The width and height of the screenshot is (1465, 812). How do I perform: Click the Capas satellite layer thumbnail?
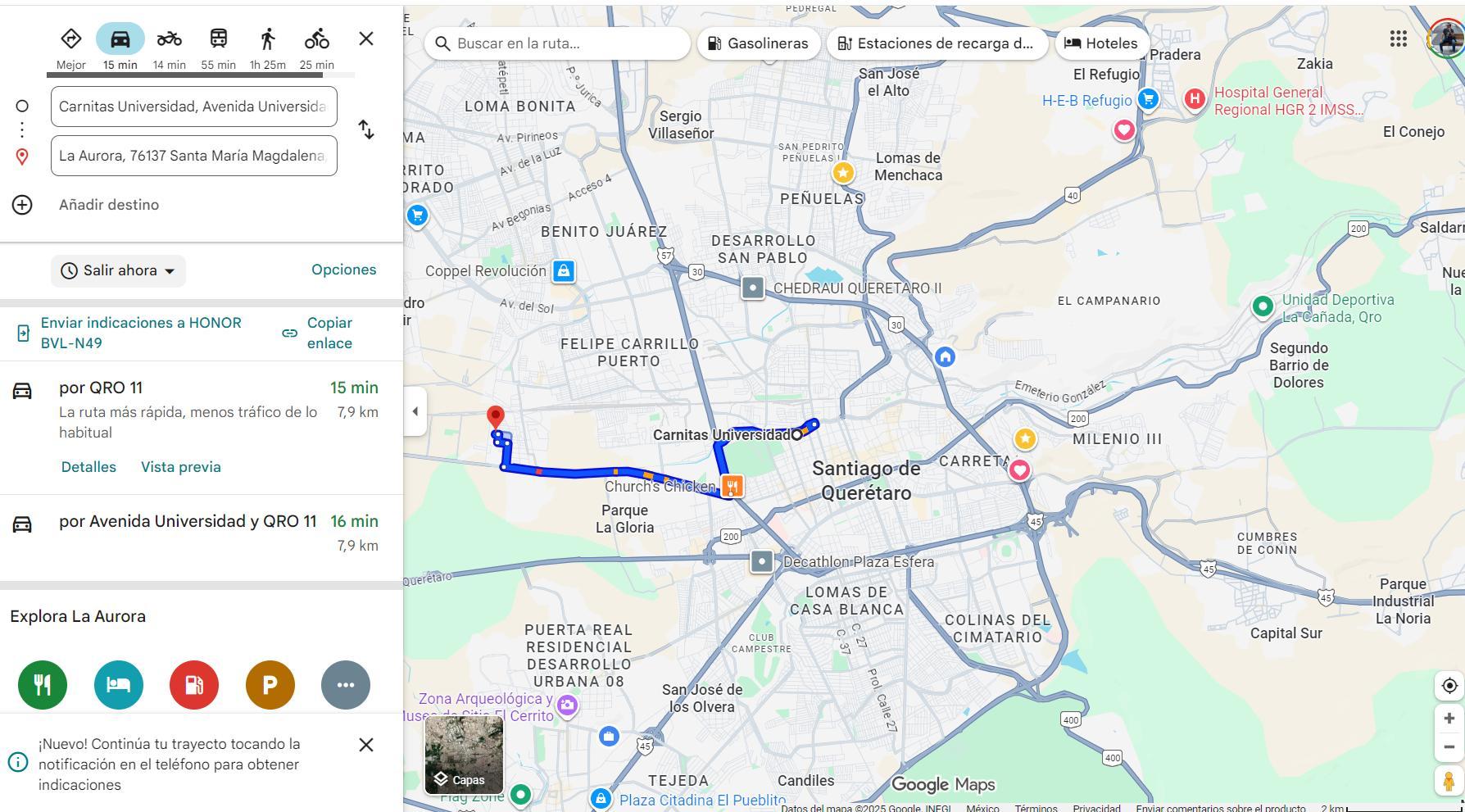tap(464, 755)
